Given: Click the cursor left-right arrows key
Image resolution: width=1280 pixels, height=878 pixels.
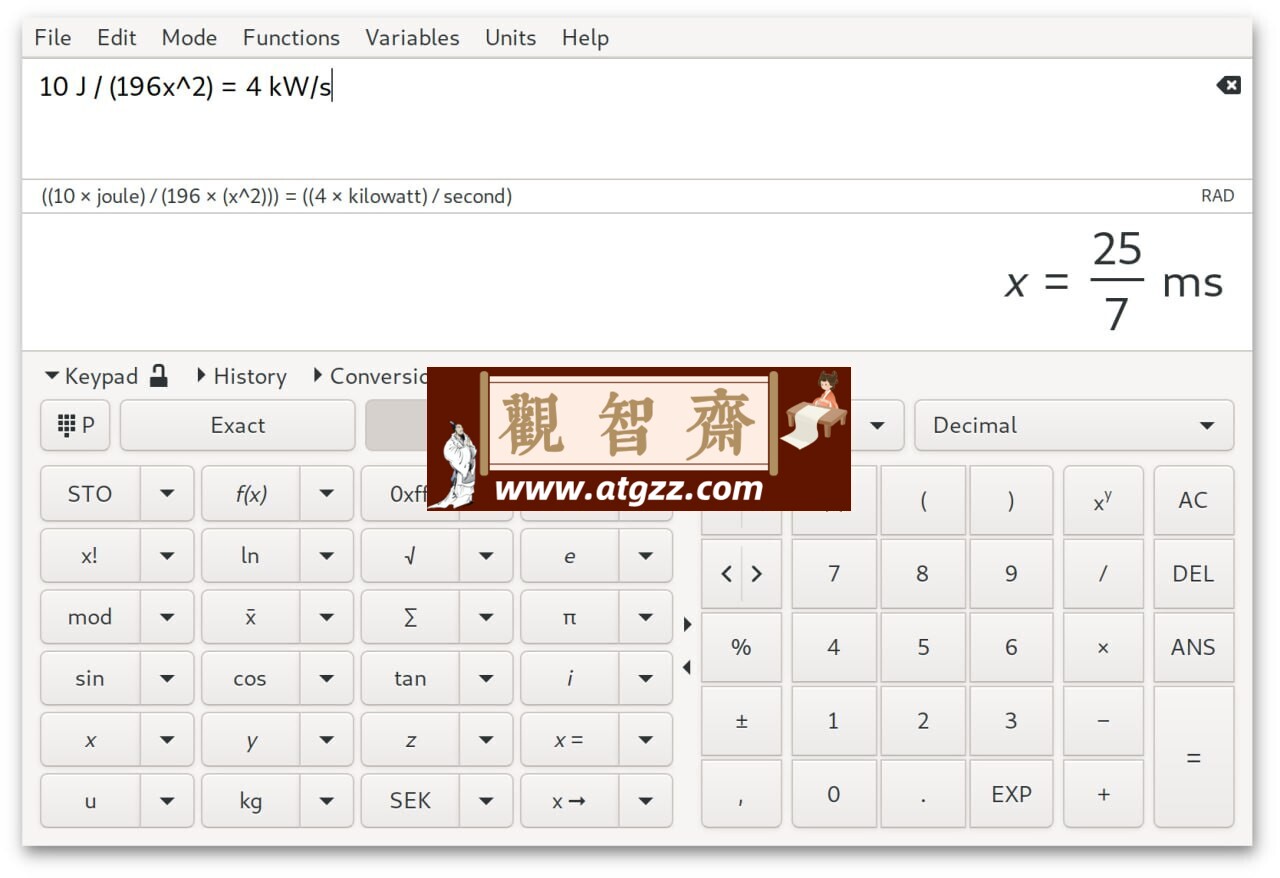Looking at the screenshot, I should coord(741,574).
